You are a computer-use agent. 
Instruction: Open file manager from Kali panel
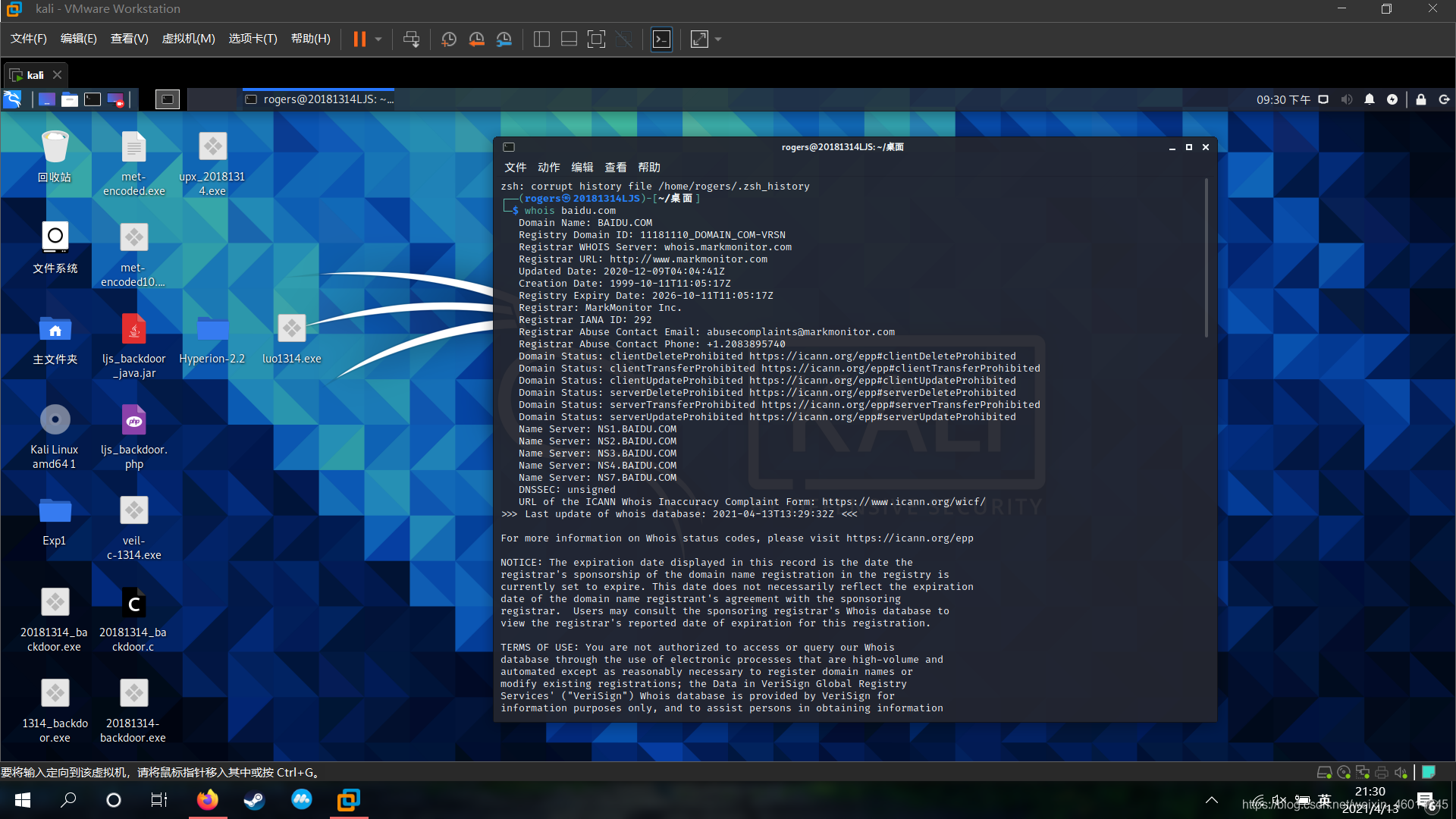(70, 99)
